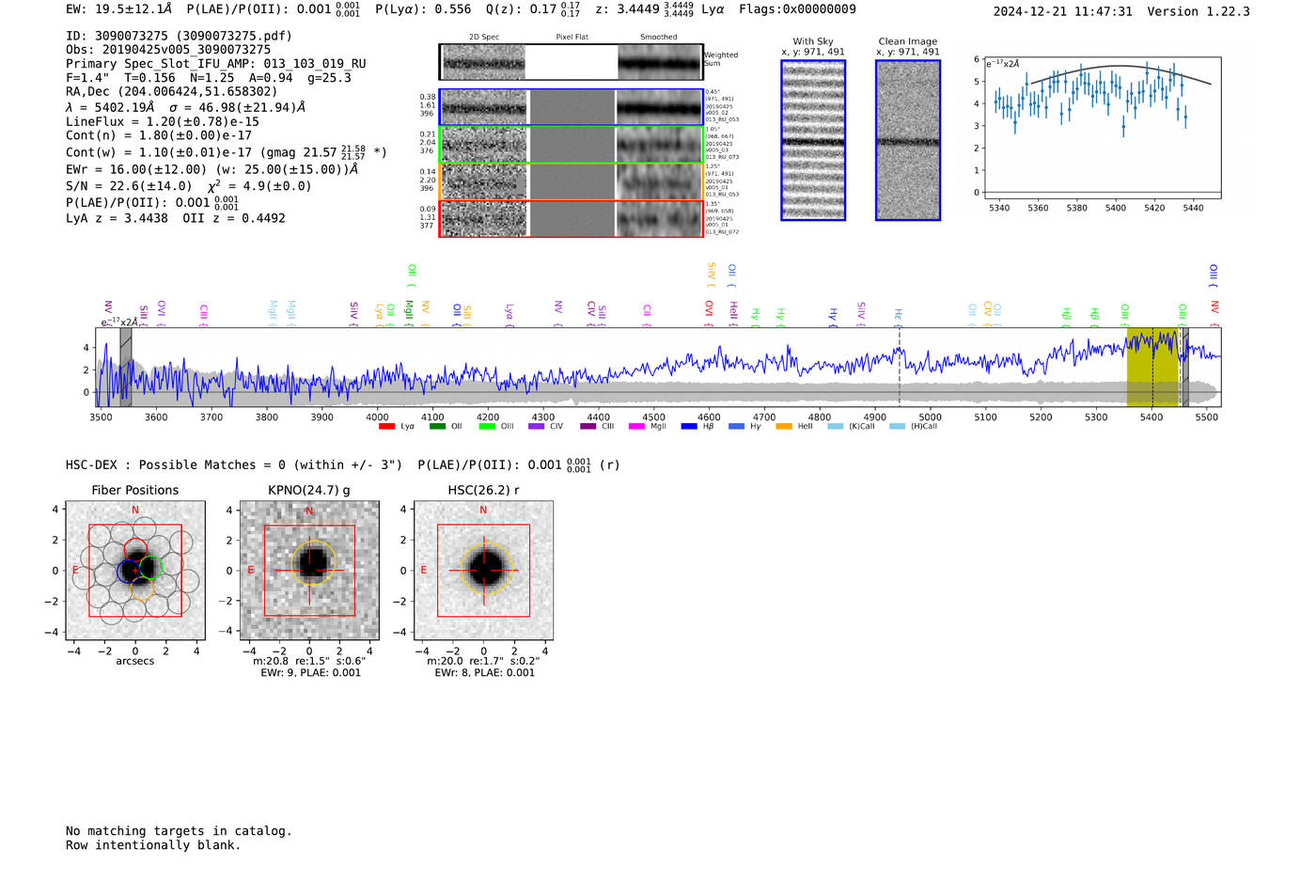
Task: Click the S/N = 22.6(±14.0) line
Action: tap(129, 186)
